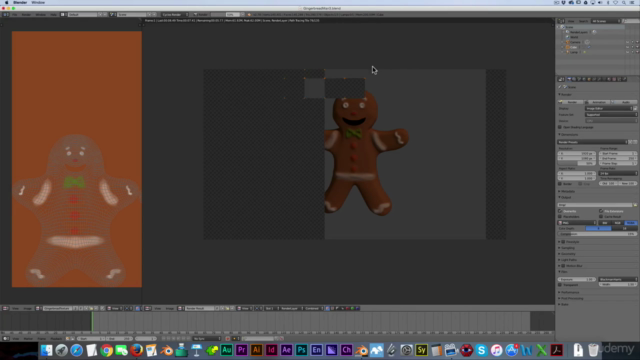Open Google Chrome from the dock
Screen dimensions: 640x360
[107, 350]
